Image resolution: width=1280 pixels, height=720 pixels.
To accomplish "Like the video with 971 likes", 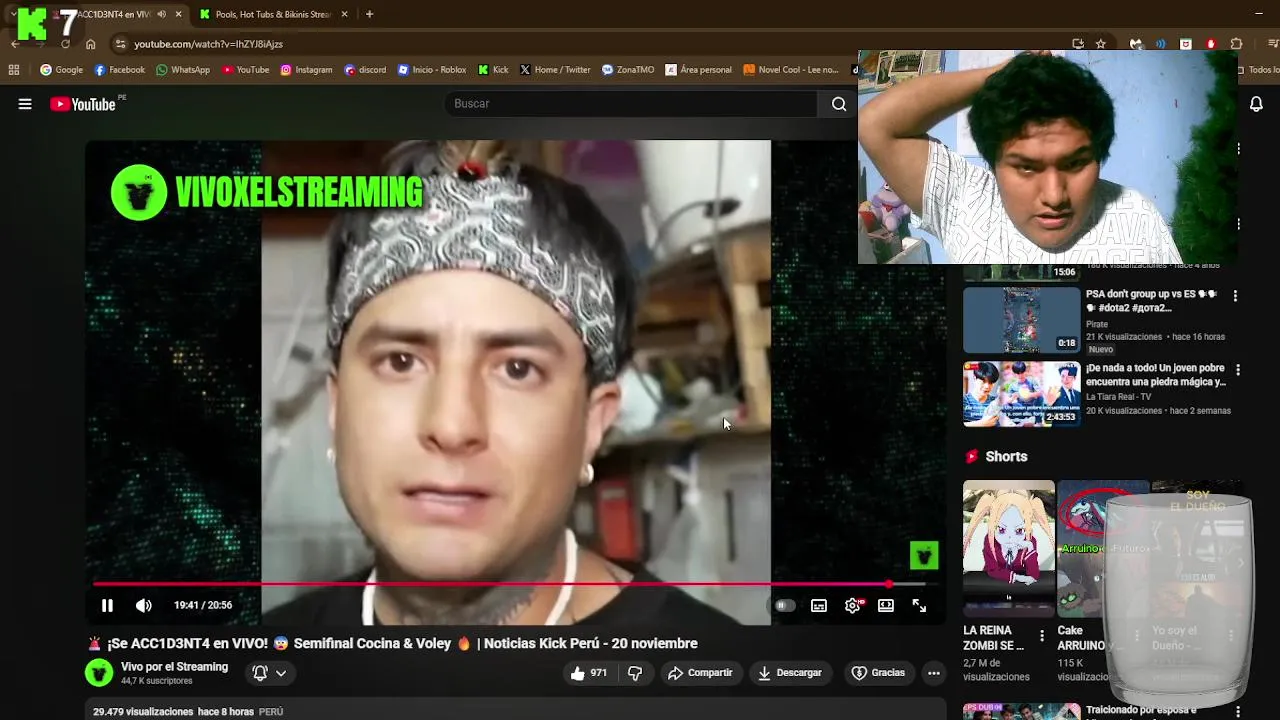I will [588, 673].
